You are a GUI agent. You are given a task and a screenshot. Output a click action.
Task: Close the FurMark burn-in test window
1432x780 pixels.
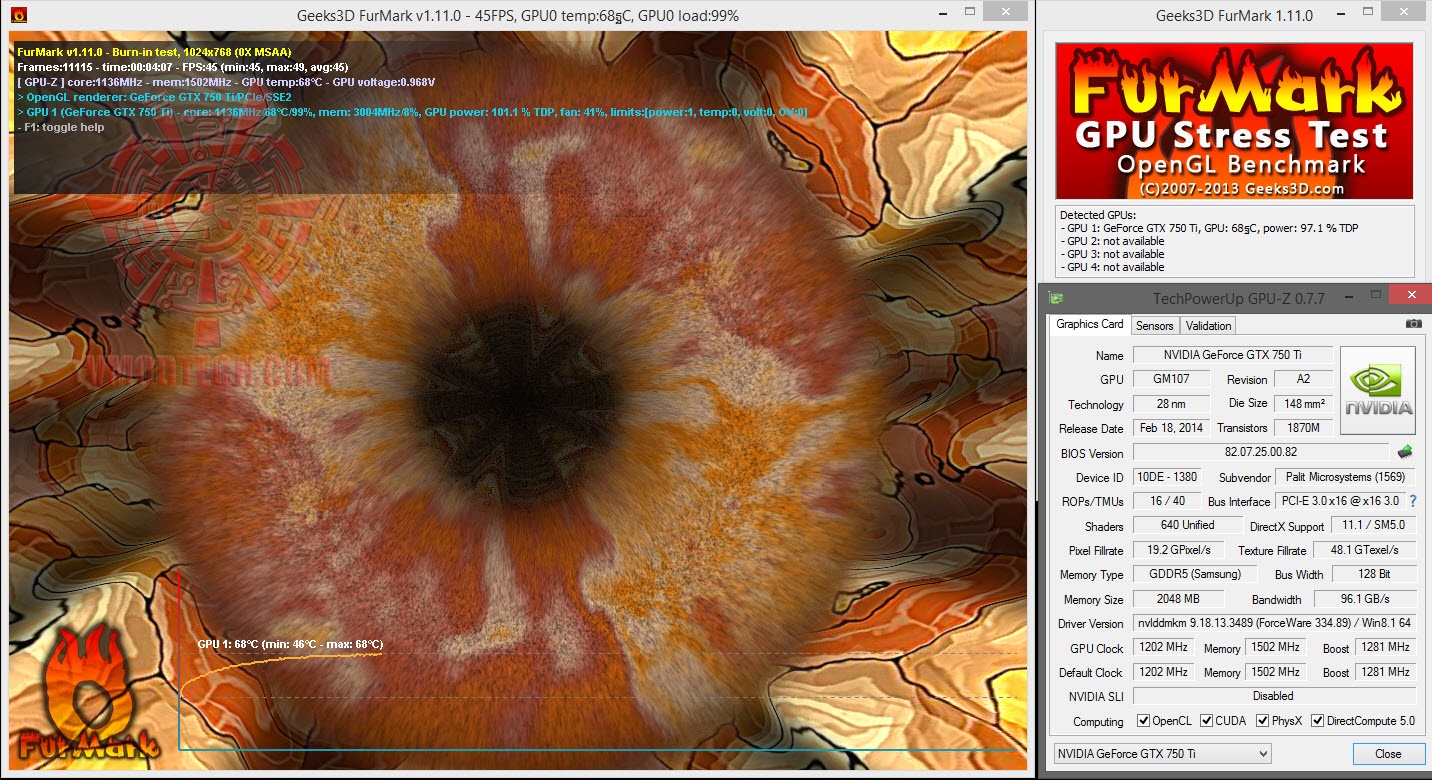(x=1006, y=12)
